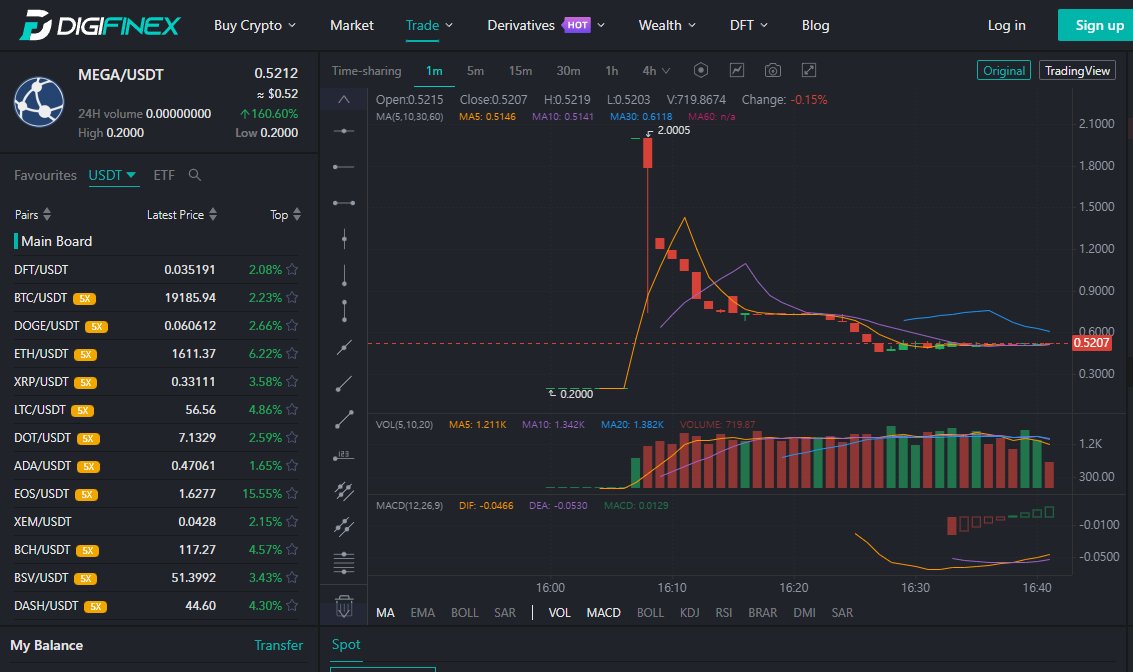
Task: Click the 0.5207 current price marker
Action: pyautogui.click(x=1091, y=343)
